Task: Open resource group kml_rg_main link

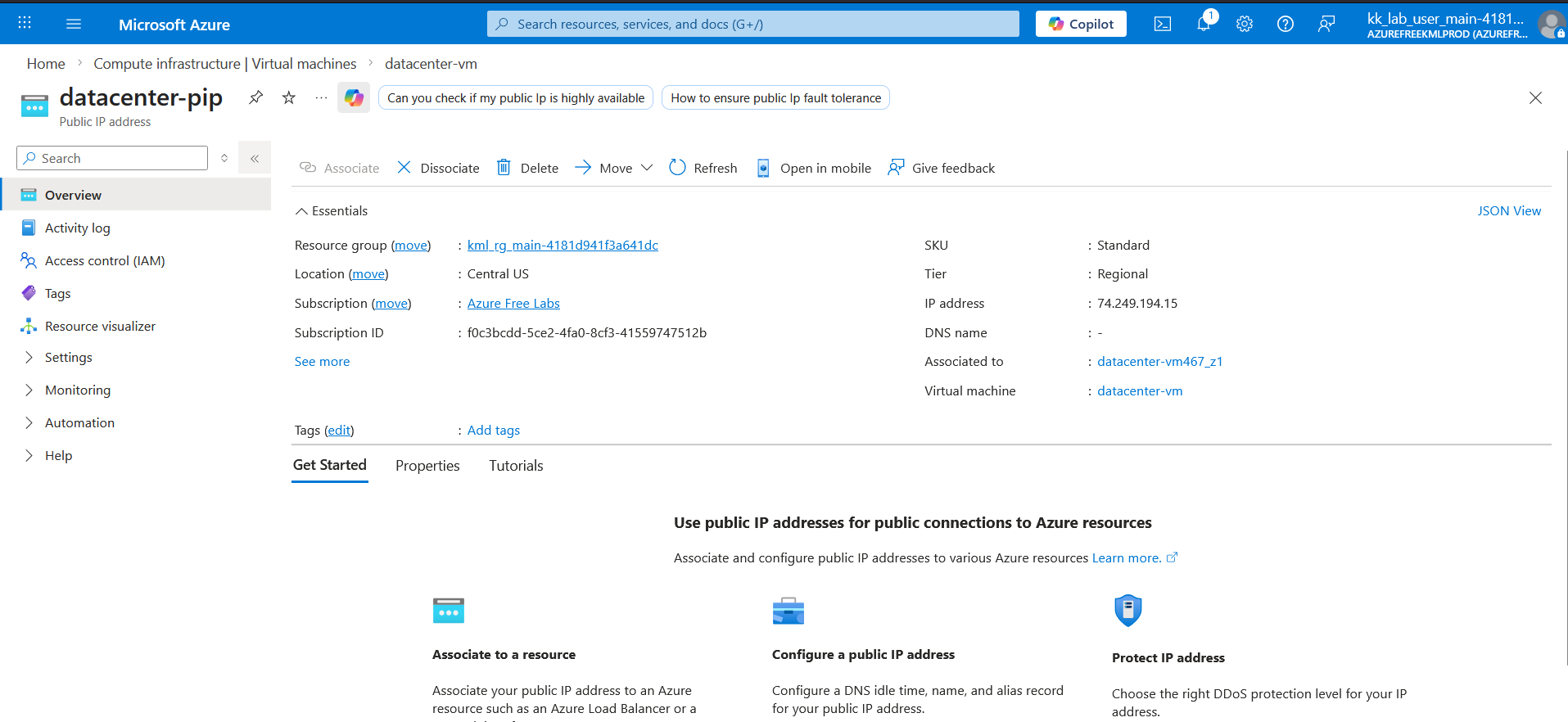Action: coord(563,246)
